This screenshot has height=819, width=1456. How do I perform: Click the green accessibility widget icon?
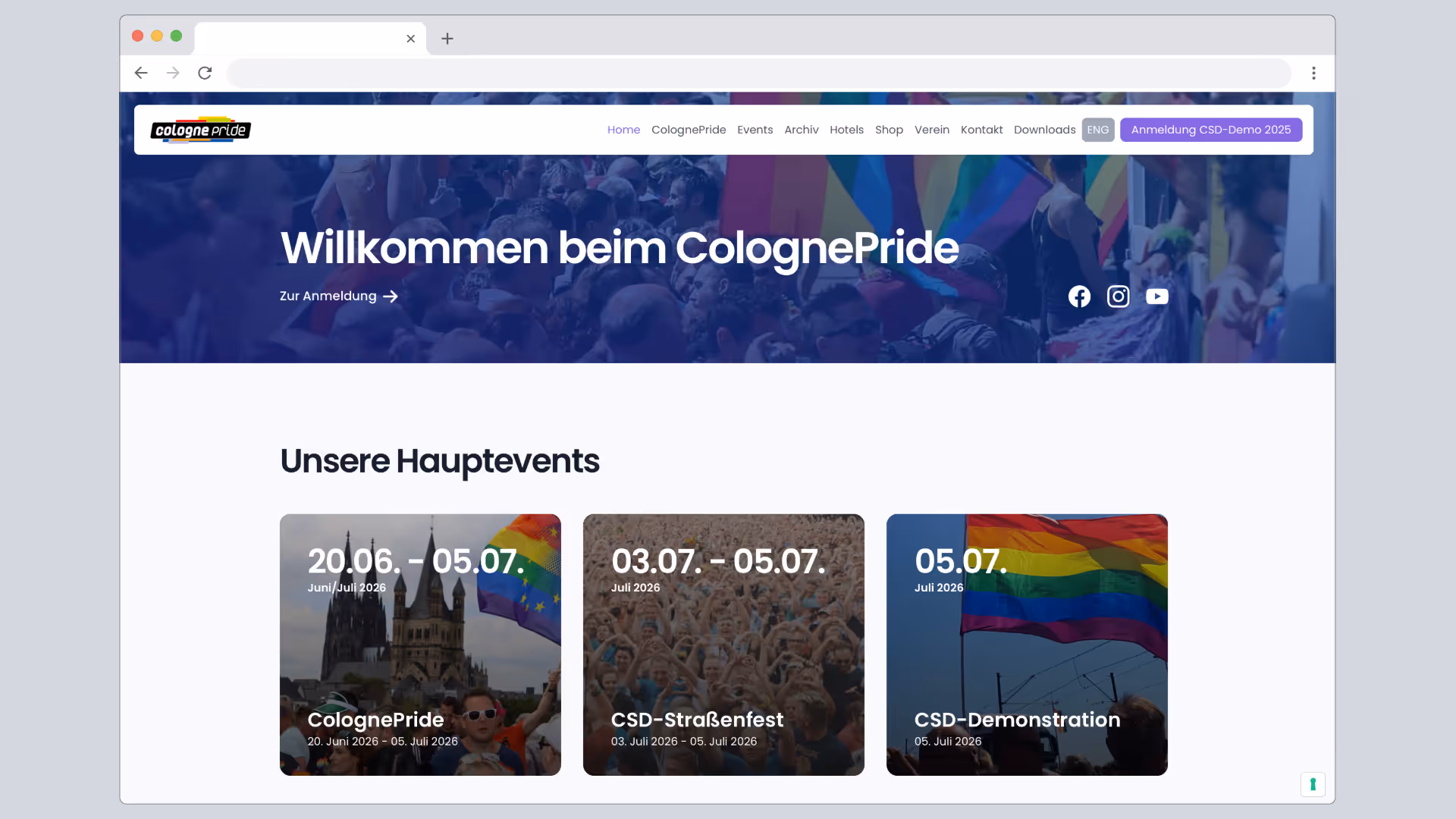coord(1313,784)
